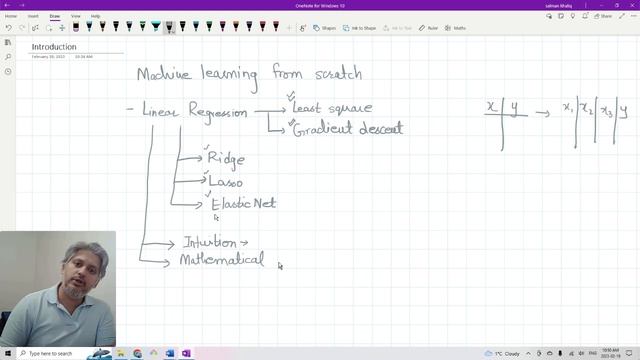Launch Chrome from the taskbar
Viewport: 640px width, 360px height.
[138, 353]
